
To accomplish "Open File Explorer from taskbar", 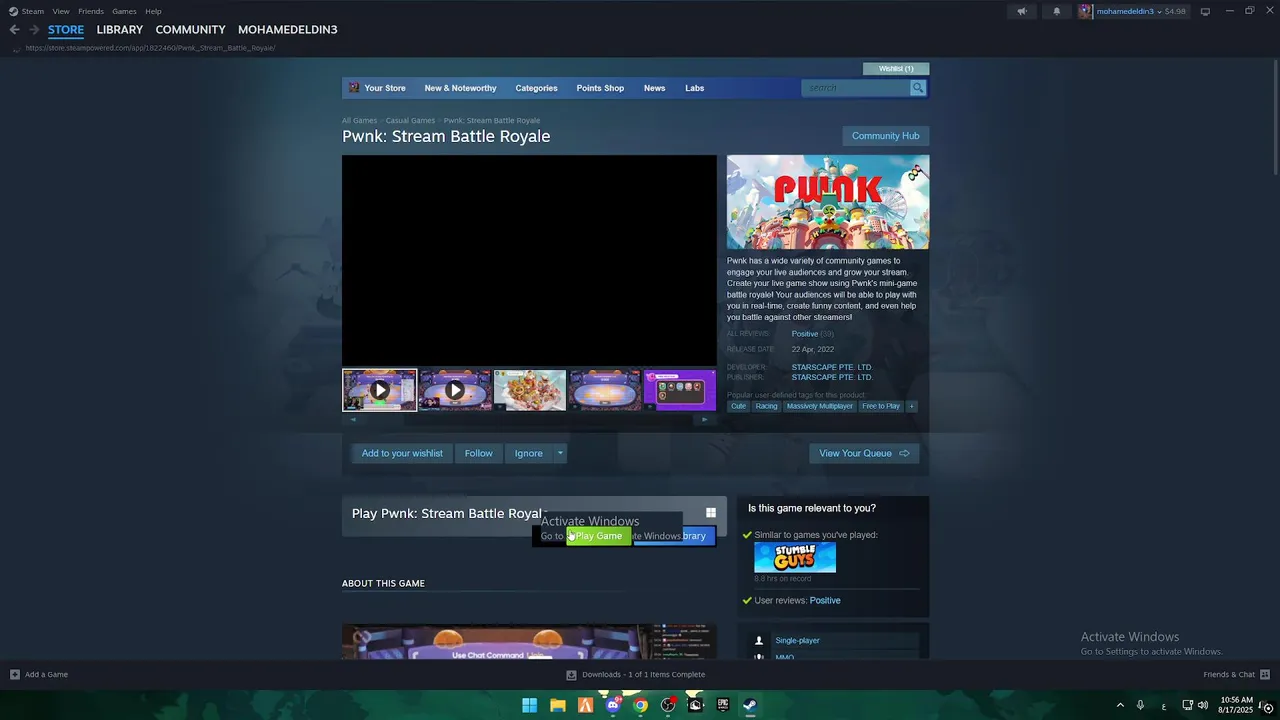I will coord(558,705).
